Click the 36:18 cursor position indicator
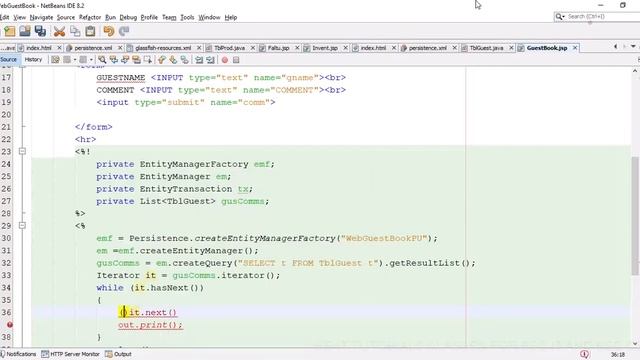640x360 pixels. coord(618,354)
